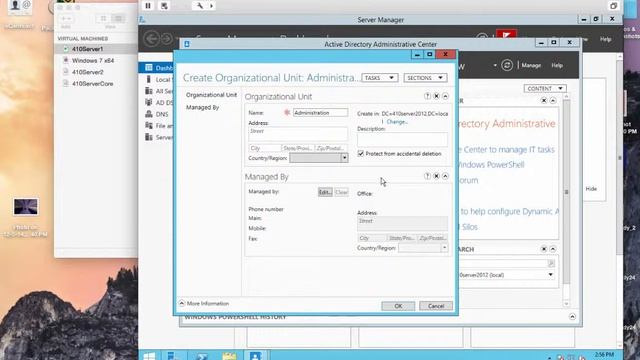The image size is (640, 360).
Task: Click the wrench settings icon in VM toolbar
Action: (200, 5)
